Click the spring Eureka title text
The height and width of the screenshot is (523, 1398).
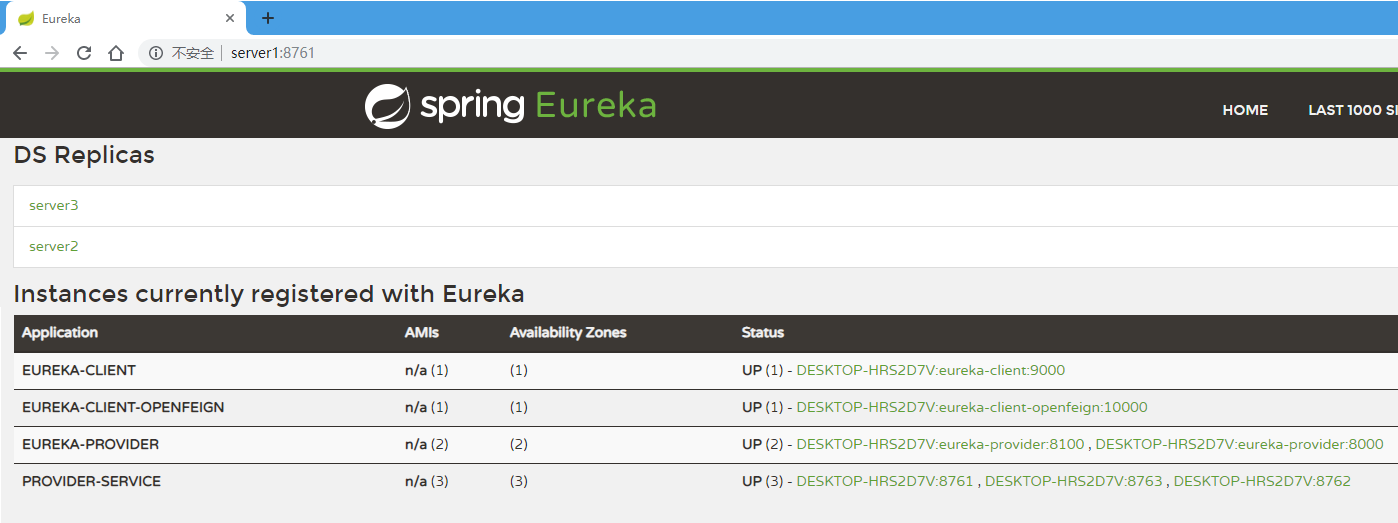(538, 106)
